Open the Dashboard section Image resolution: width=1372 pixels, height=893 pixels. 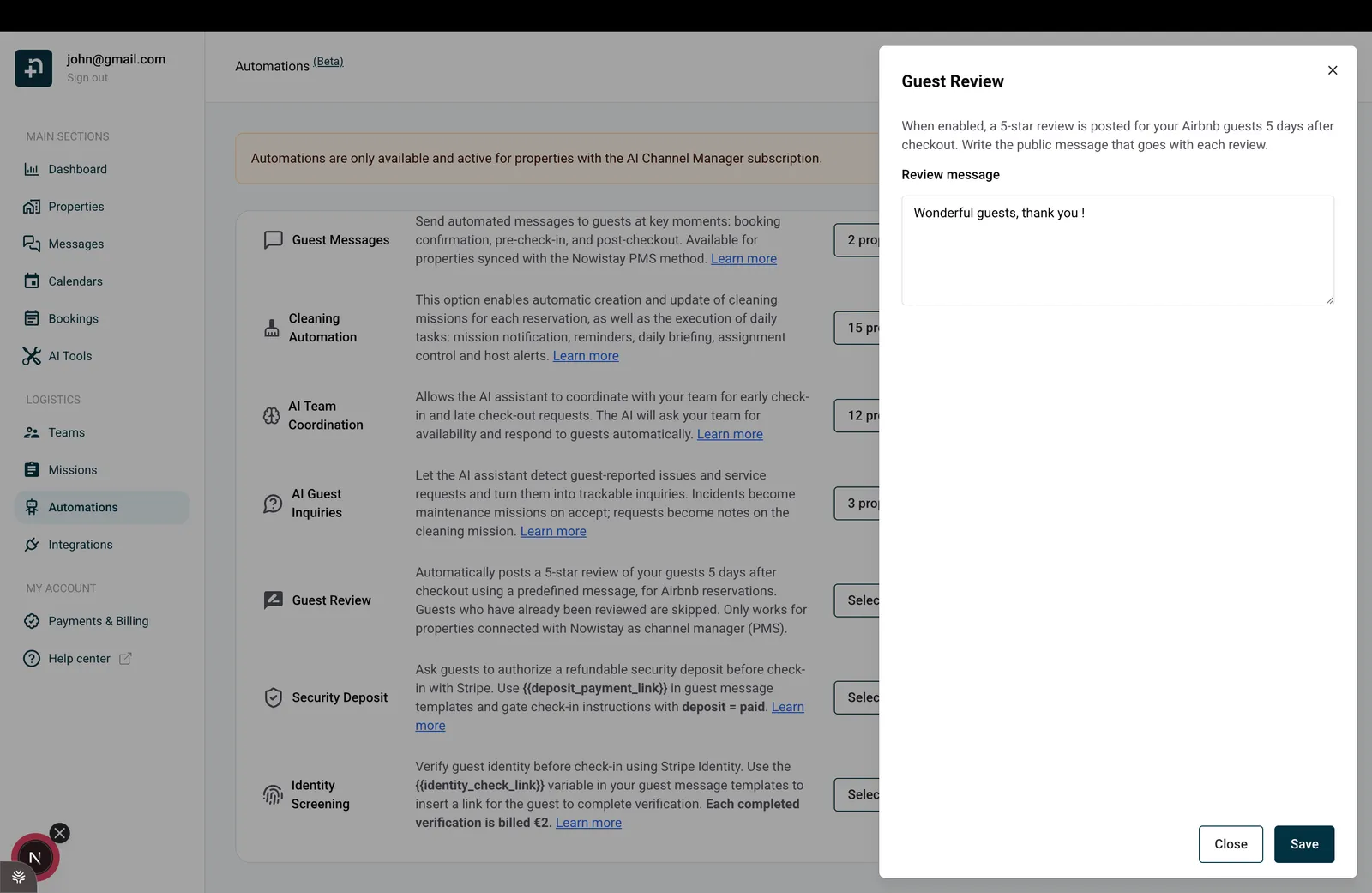click(x=77, y=169)
